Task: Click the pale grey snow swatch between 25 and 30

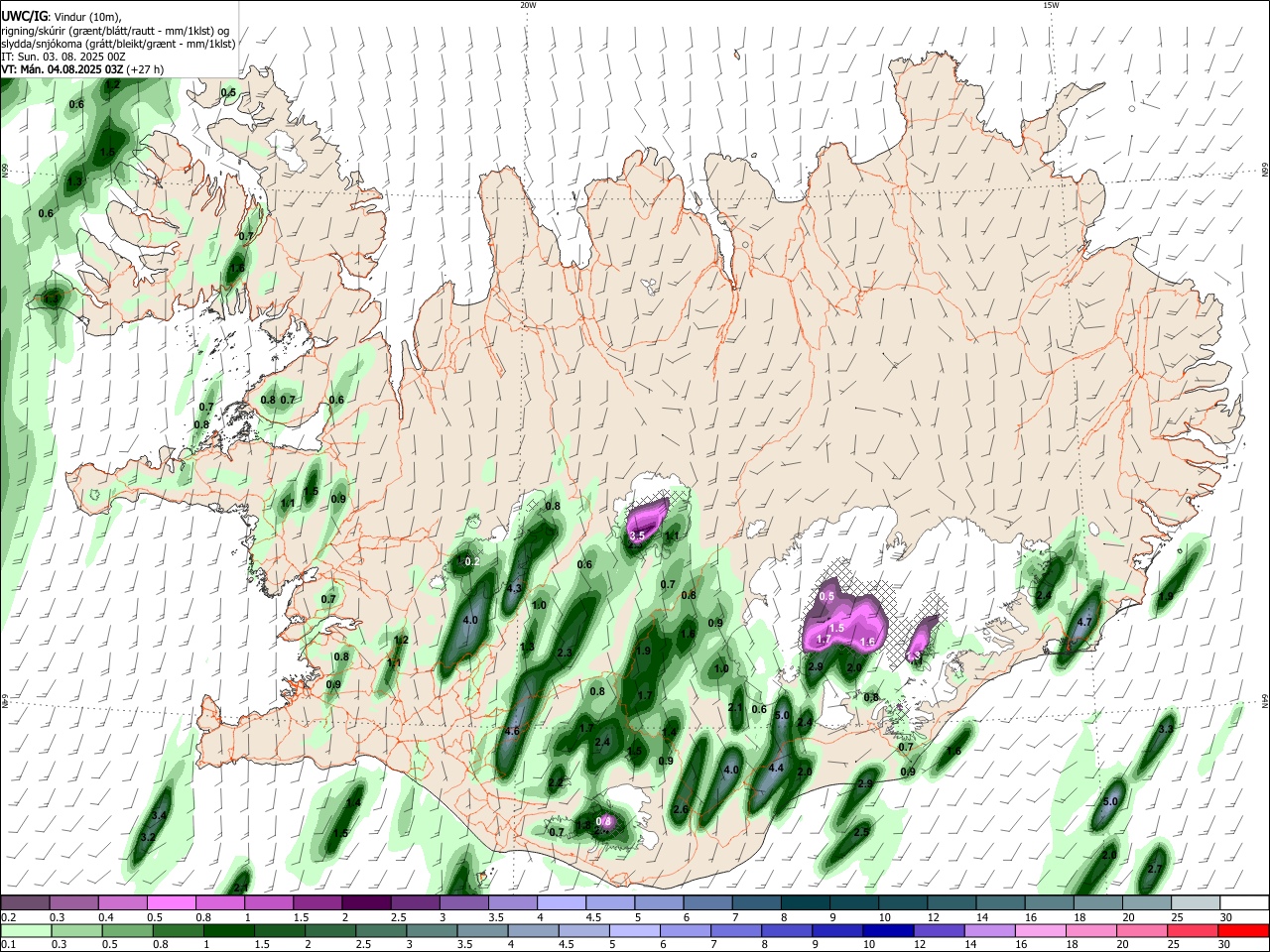Action: click(1197, 902)
